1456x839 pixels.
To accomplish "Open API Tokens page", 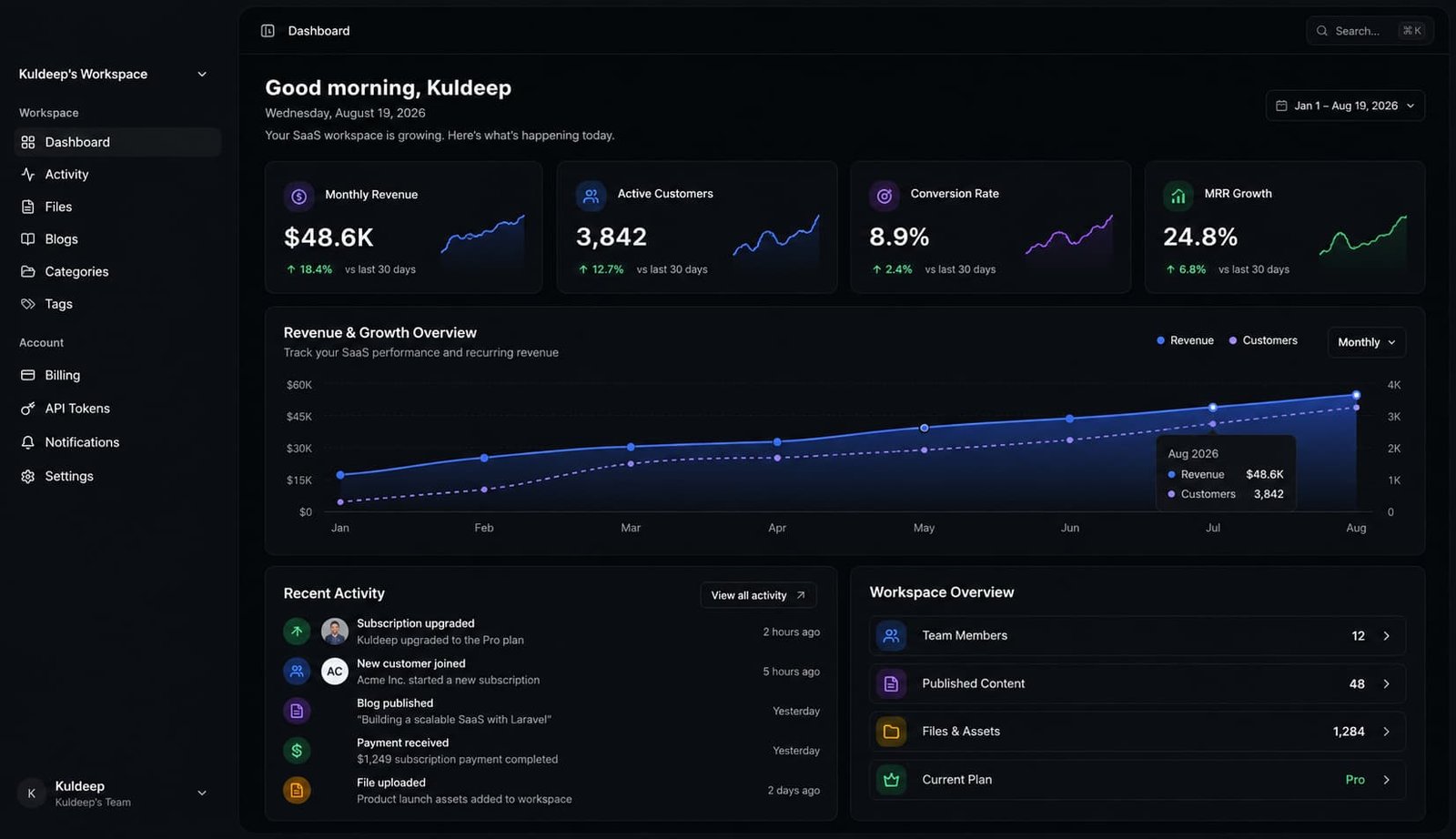I will tap(118, 409).
